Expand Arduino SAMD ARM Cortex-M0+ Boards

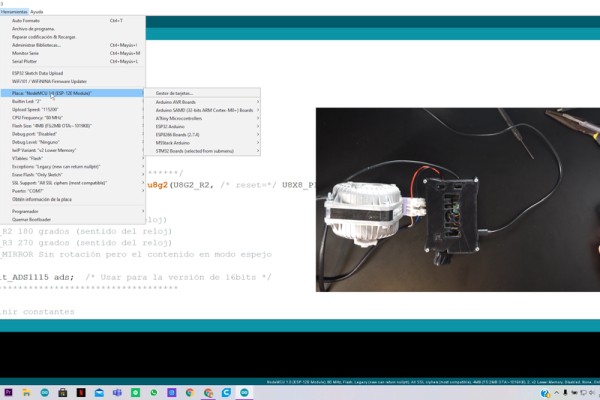pos(202,110)
